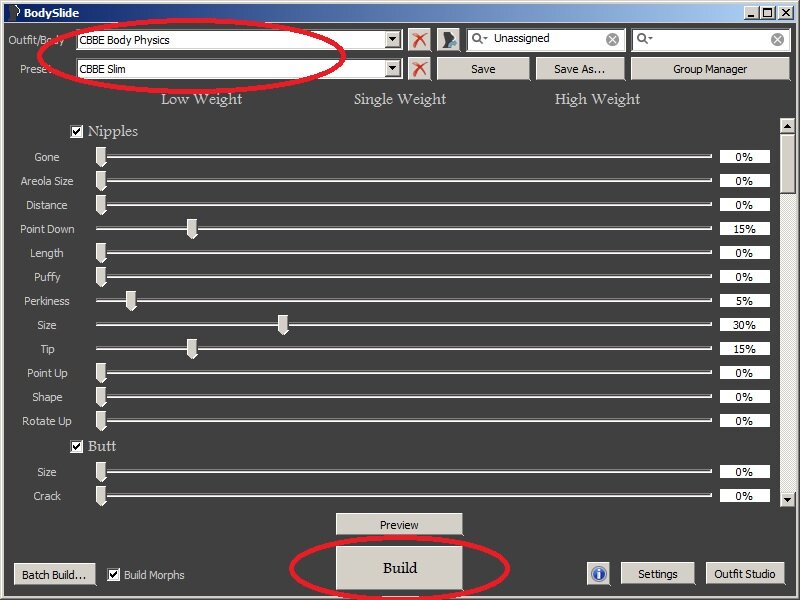Delete the selected preset via red X
The height and width of the screenshot is (600, 800).
click(419, 69)
